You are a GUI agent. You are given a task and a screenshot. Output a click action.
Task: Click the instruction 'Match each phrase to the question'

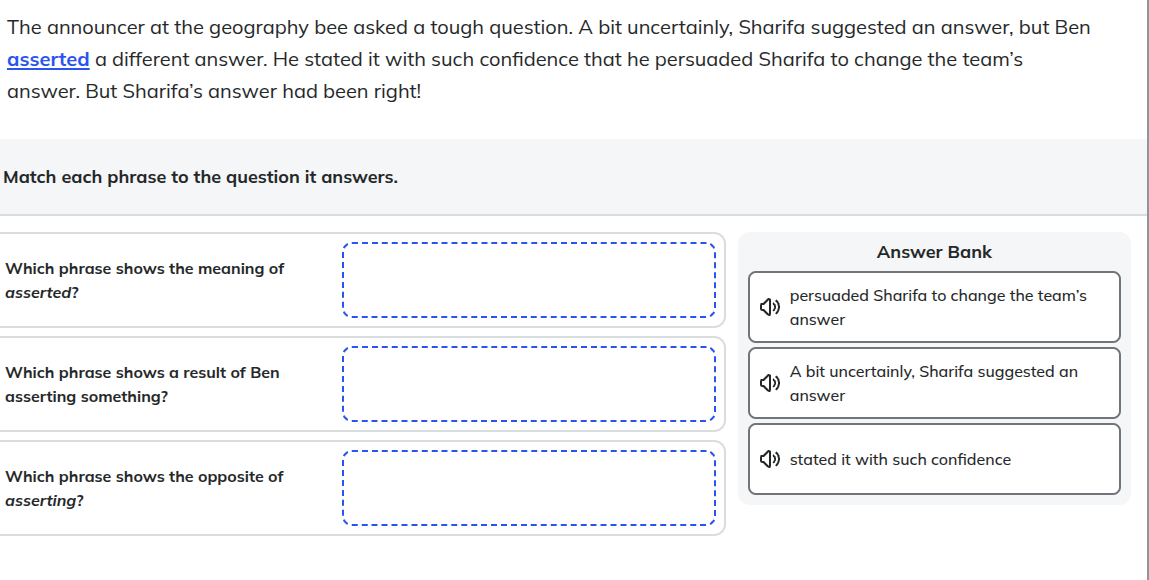[x=199, y=177]
